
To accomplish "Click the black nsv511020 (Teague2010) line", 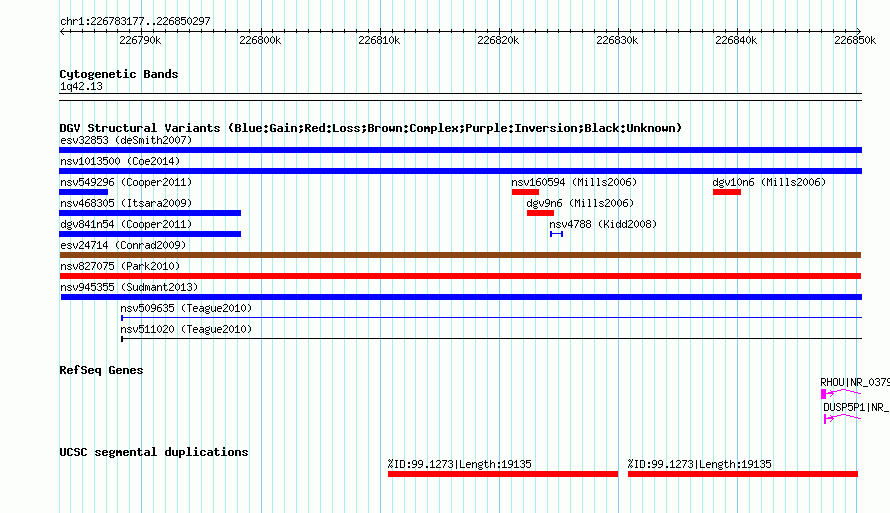I will 492,339.
